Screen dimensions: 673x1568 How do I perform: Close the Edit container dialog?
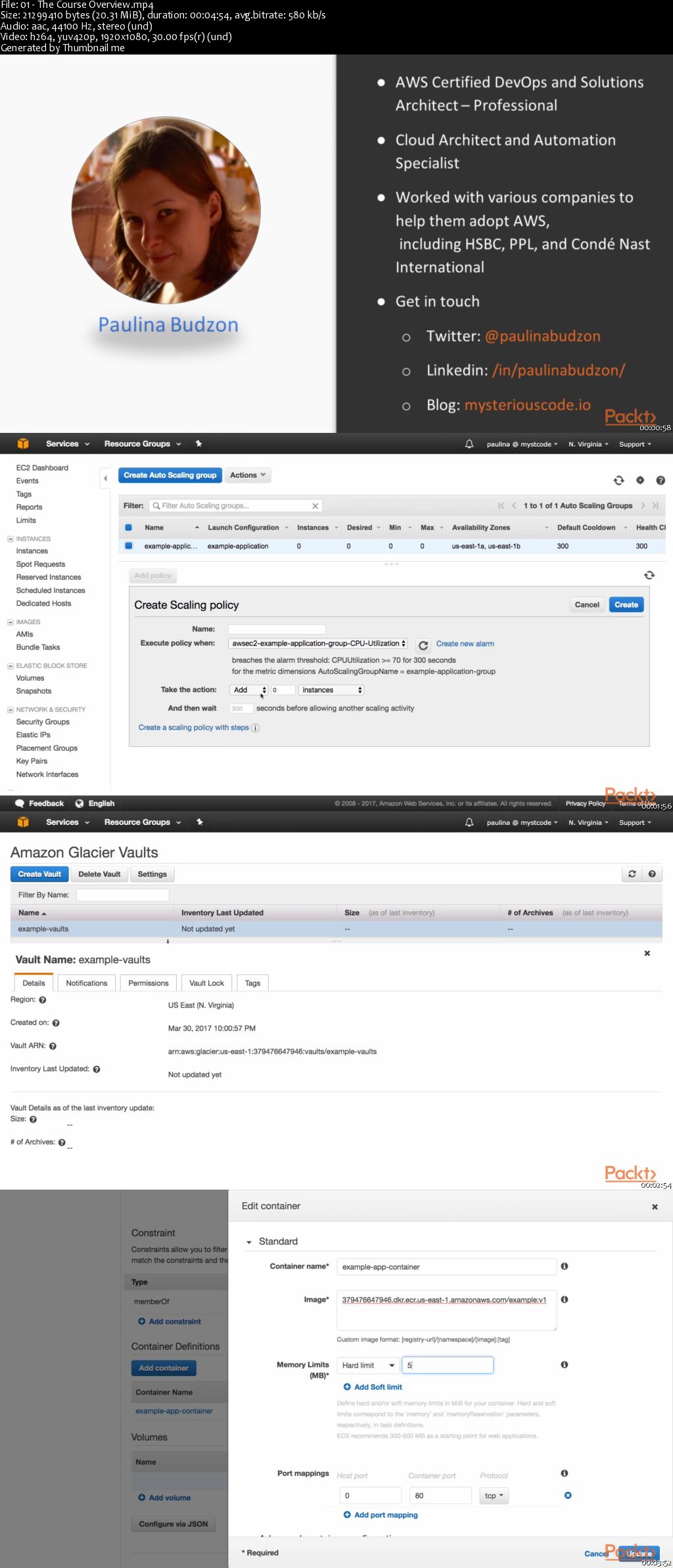(655, 1207)
